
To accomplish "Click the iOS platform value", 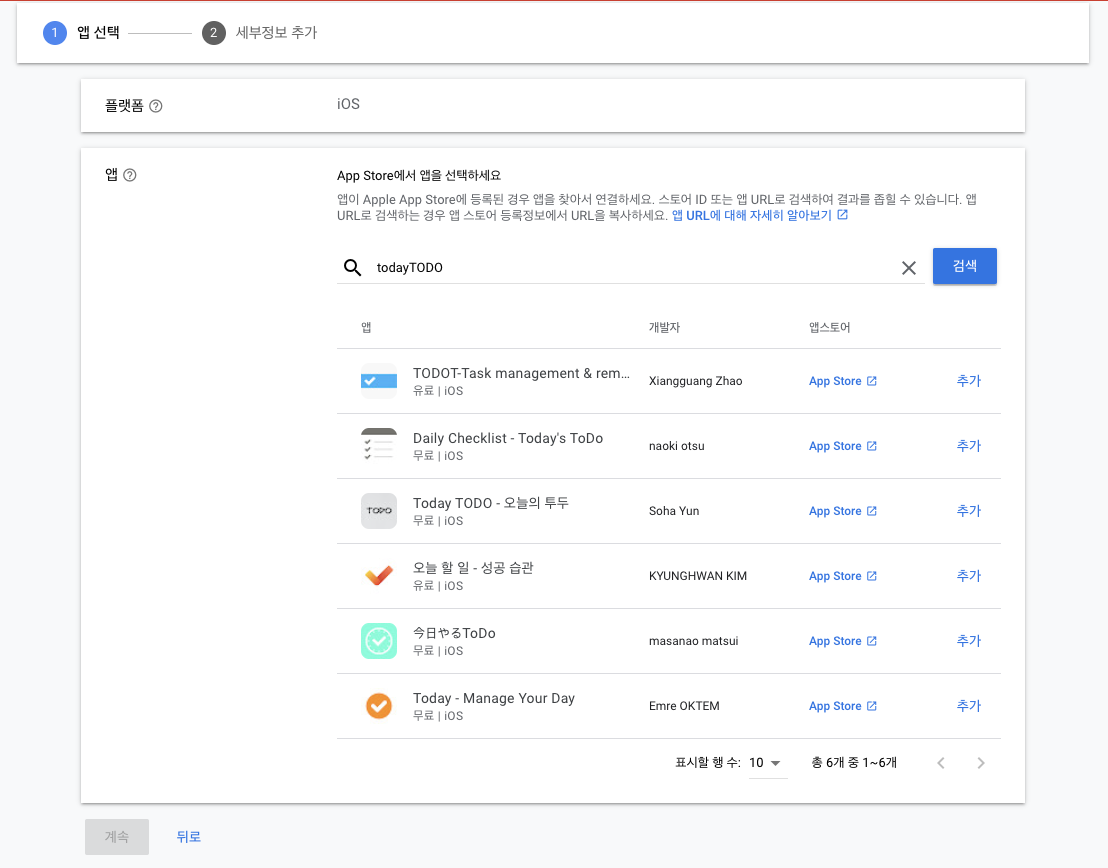I will click(348, 104).
